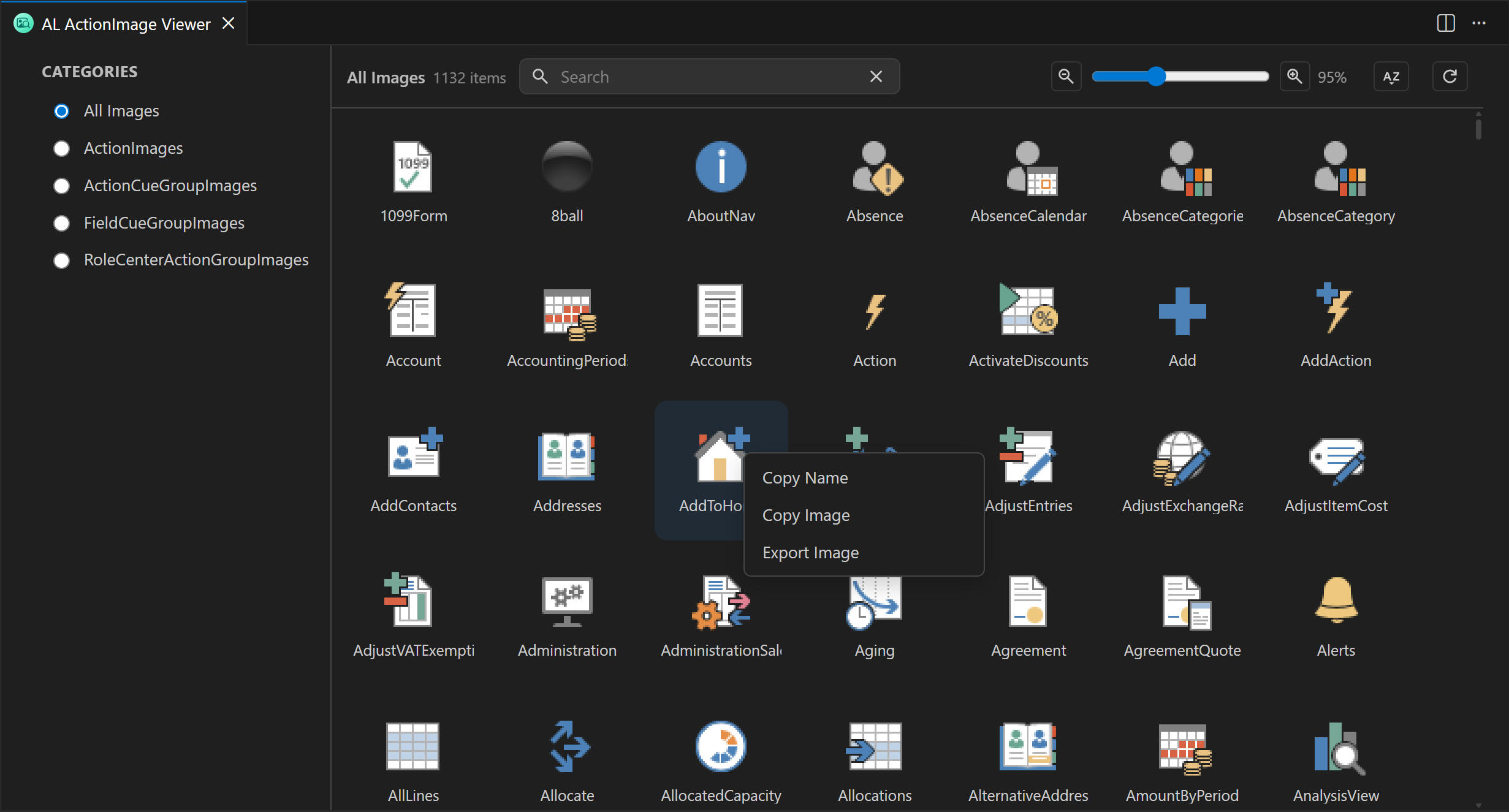Select the Aging clock icon
Viewport: 1509px width, 812px height.
(875, 601)
